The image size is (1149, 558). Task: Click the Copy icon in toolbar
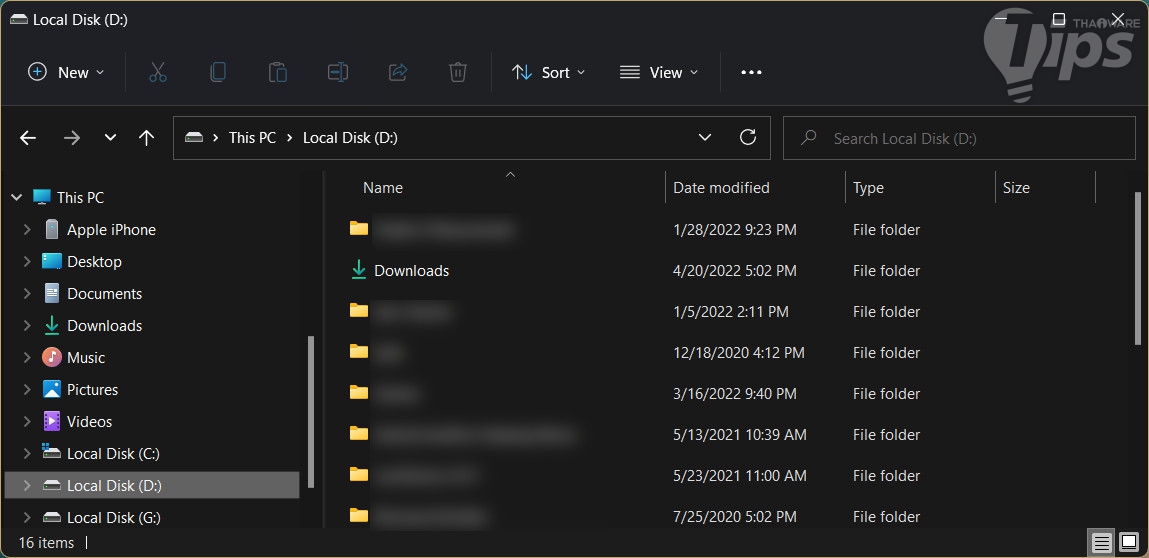[217, 72]
